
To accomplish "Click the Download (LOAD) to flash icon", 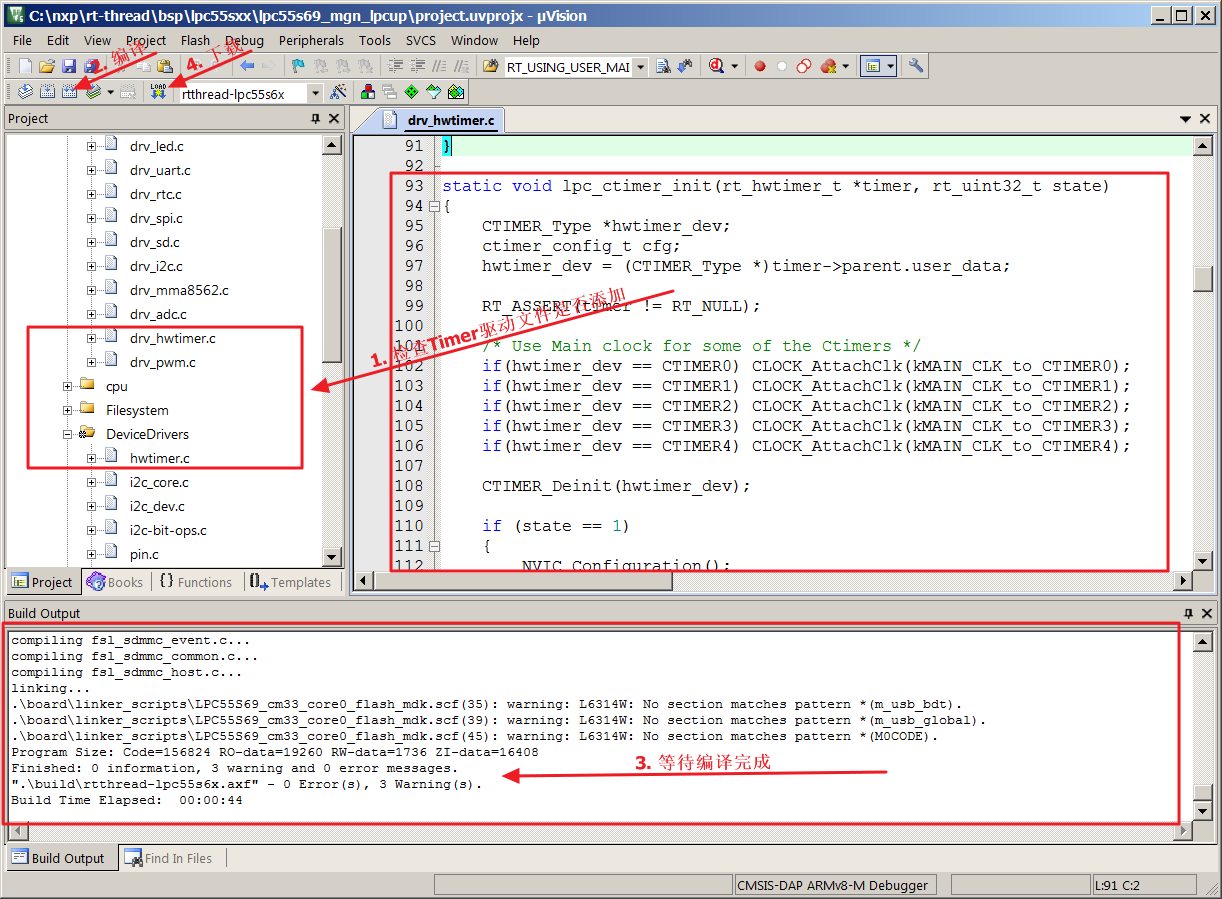I will coord(158,93).
